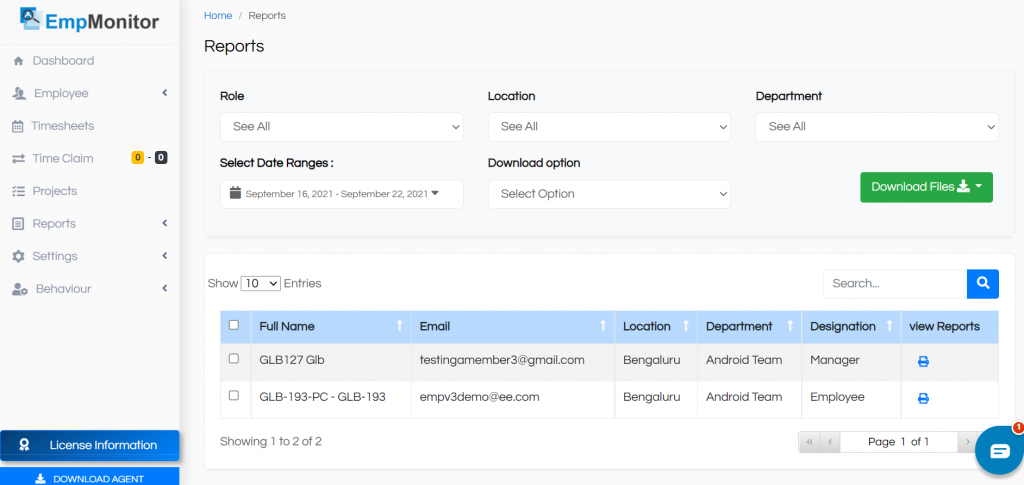
Task: Click the print icon for GLB-193-PC row
Action: coord(923,398)
